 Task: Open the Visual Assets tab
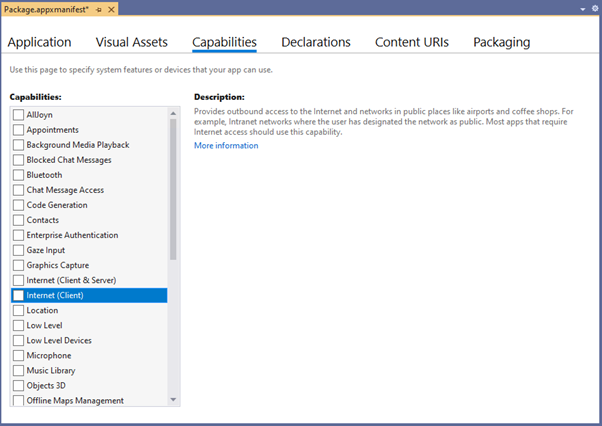132,42
